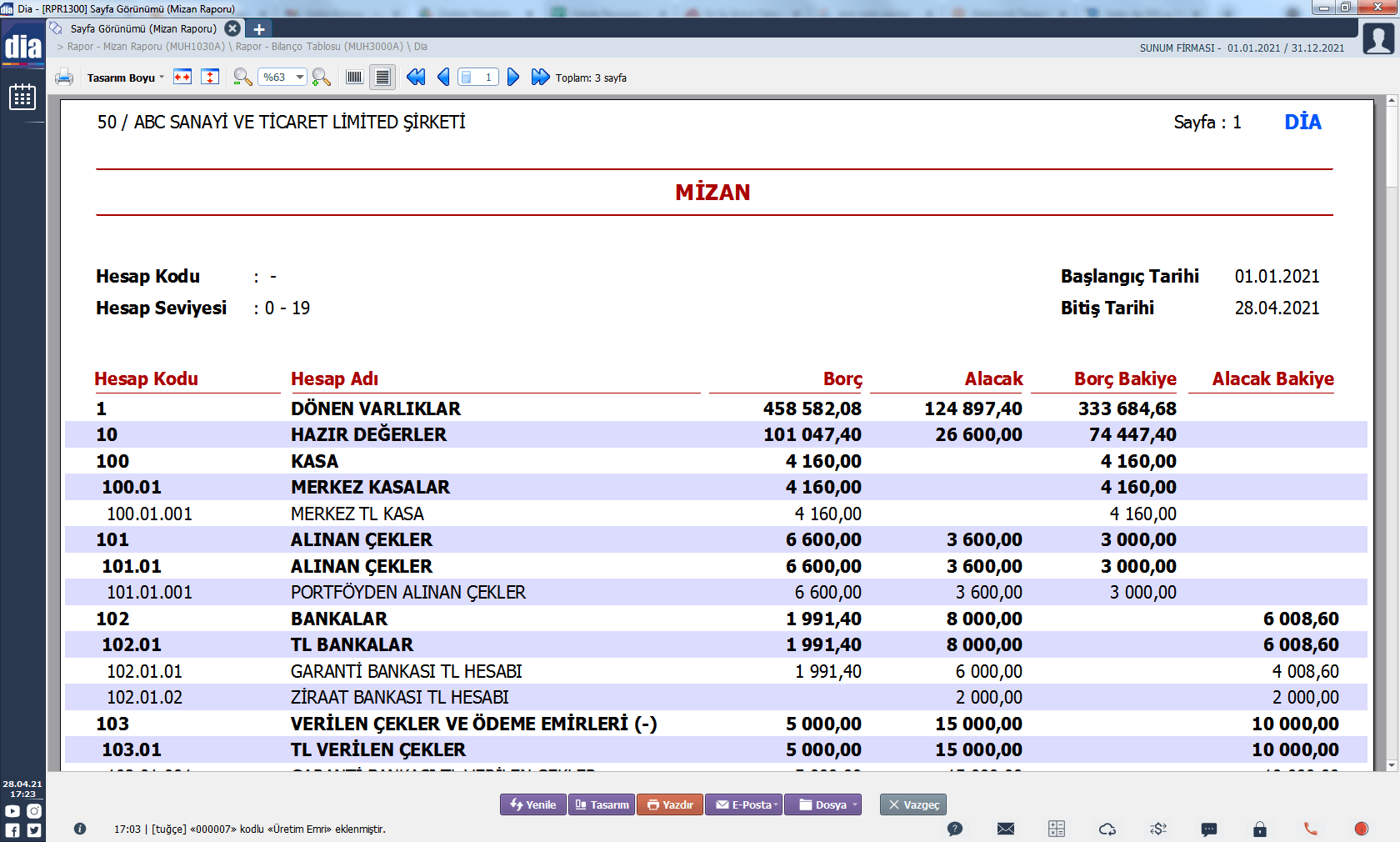Zoom out with the minus magnifier

click(242, 78)
